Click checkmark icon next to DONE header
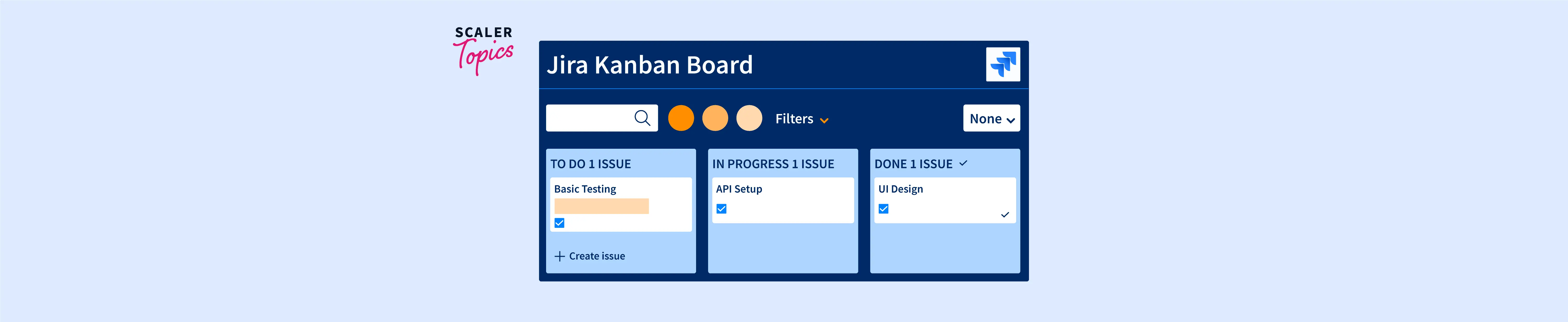The height and width of the screenshot is (322, 1568). tap(963, 163)
